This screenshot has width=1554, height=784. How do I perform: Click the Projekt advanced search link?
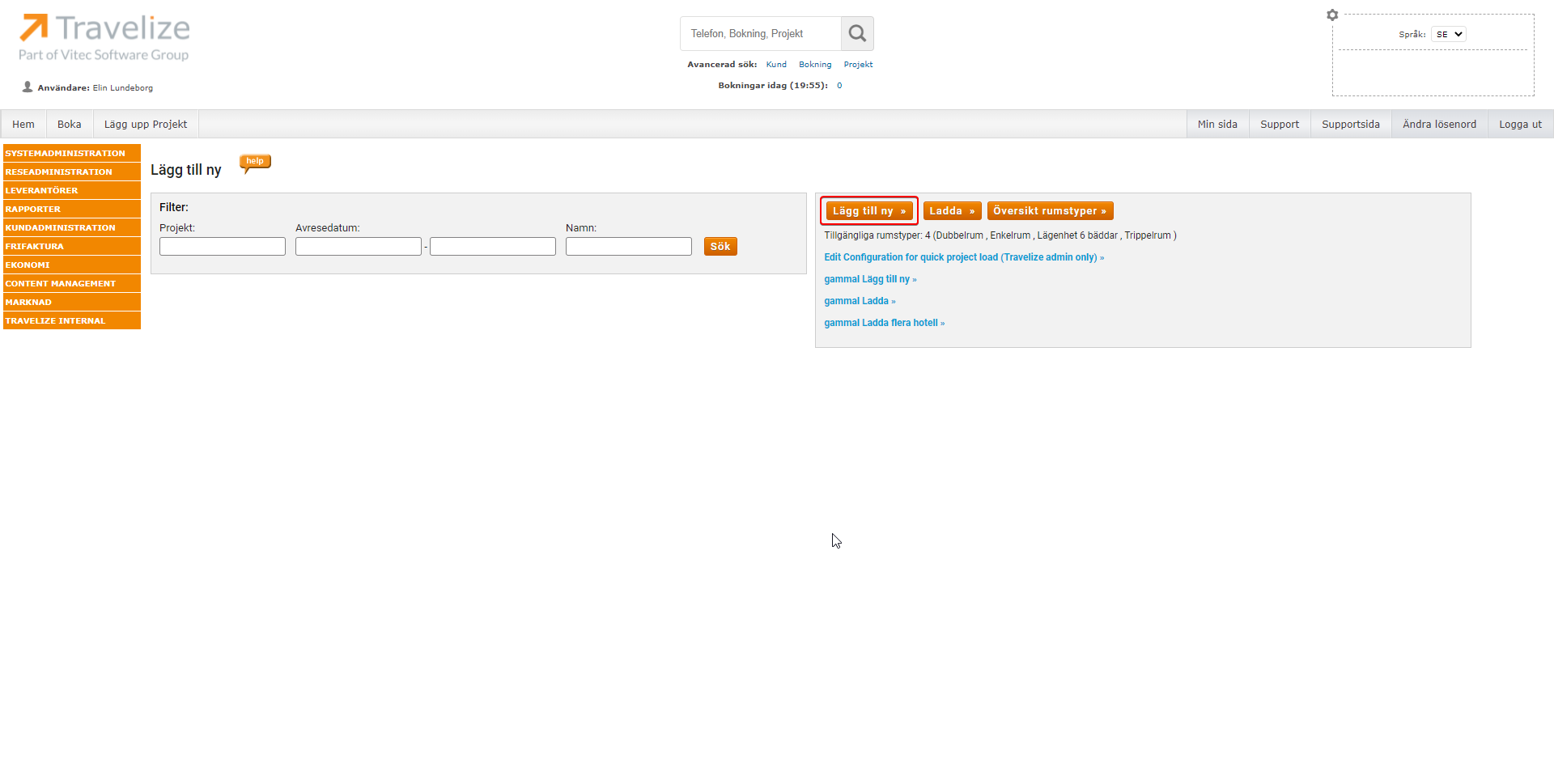tap(858, 65)
